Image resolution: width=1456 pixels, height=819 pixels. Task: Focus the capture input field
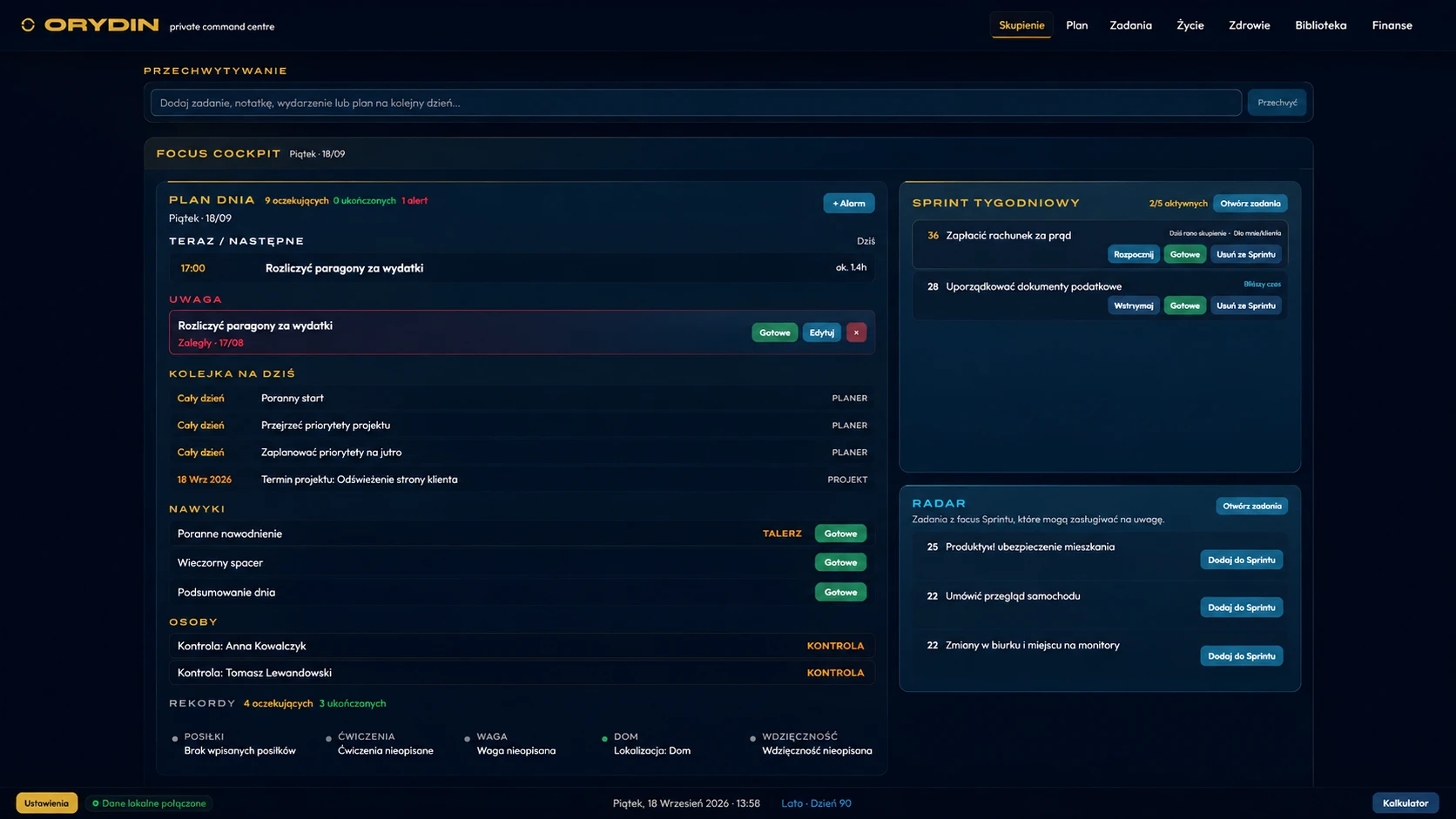click(x=696, y=103)
